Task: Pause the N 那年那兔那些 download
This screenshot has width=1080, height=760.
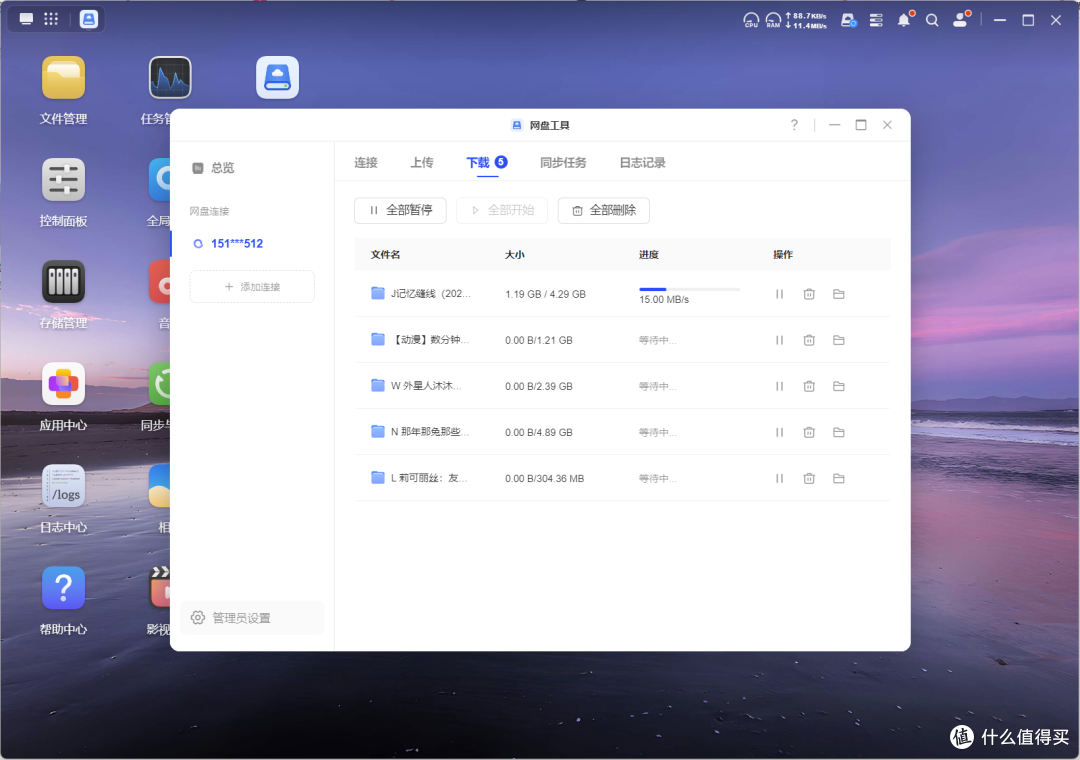Action: pos(780,433)
